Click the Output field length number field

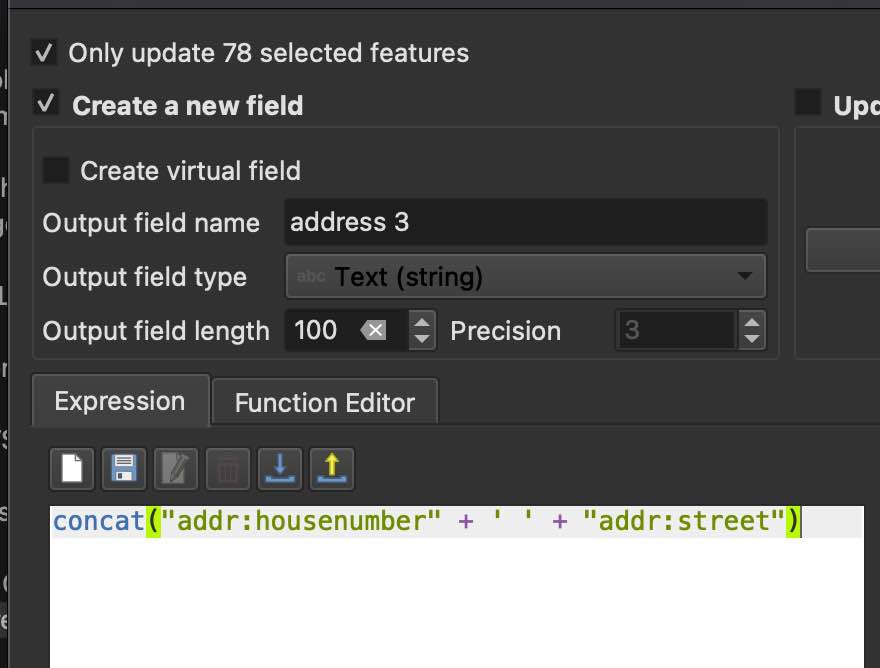(320, 330)
